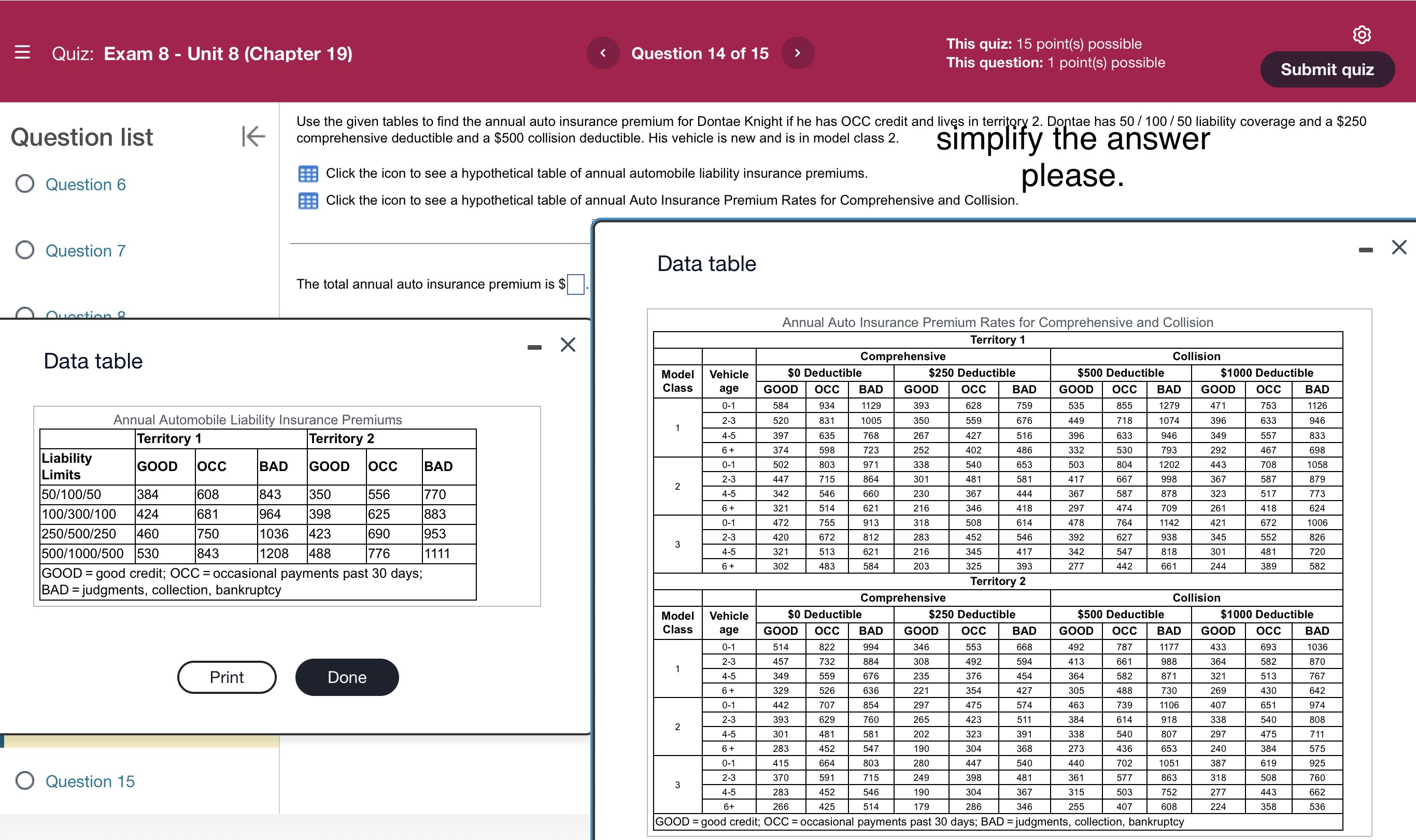This screenshot has width=1416, height=840.
Task: Close the comprehensive collision data table
Action: coord(1398,247)
